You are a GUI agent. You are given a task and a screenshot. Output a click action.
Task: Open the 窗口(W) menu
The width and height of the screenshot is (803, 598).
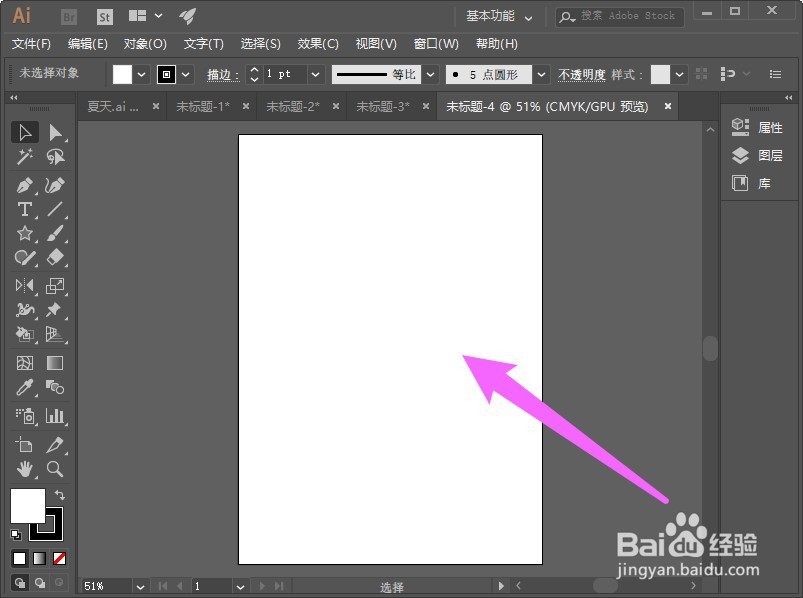(x=436, y=44)
